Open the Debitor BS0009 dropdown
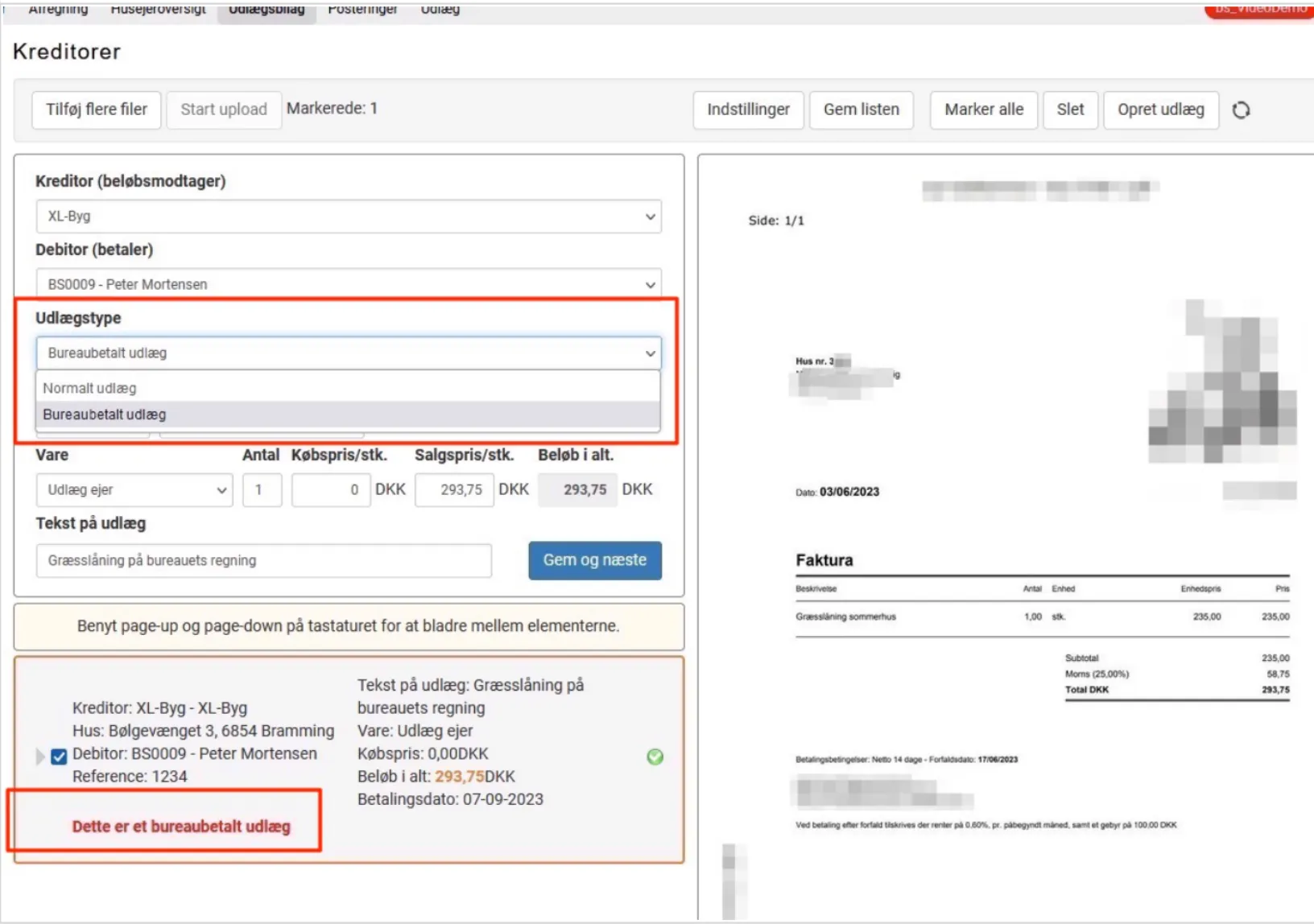 click(x=348, y=284)
